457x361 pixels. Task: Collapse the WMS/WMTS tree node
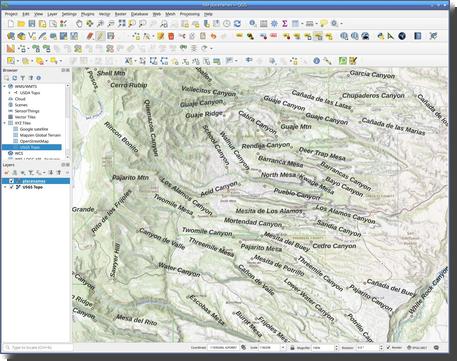point(5,86)
